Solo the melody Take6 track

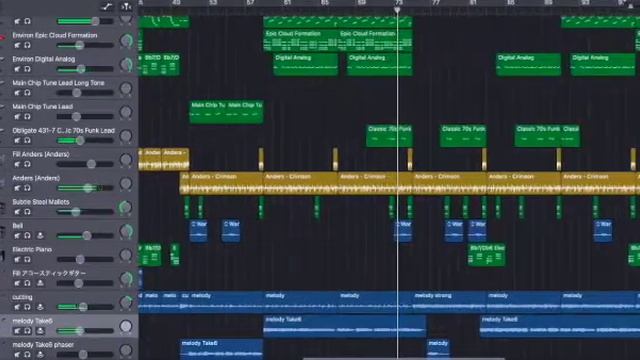coord(27,331)
